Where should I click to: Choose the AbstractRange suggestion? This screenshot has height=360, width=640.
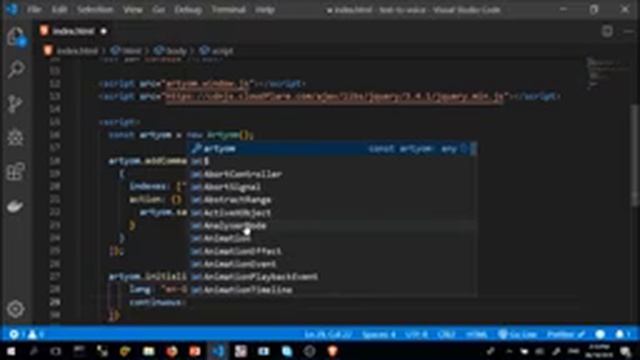pos(331,200)
